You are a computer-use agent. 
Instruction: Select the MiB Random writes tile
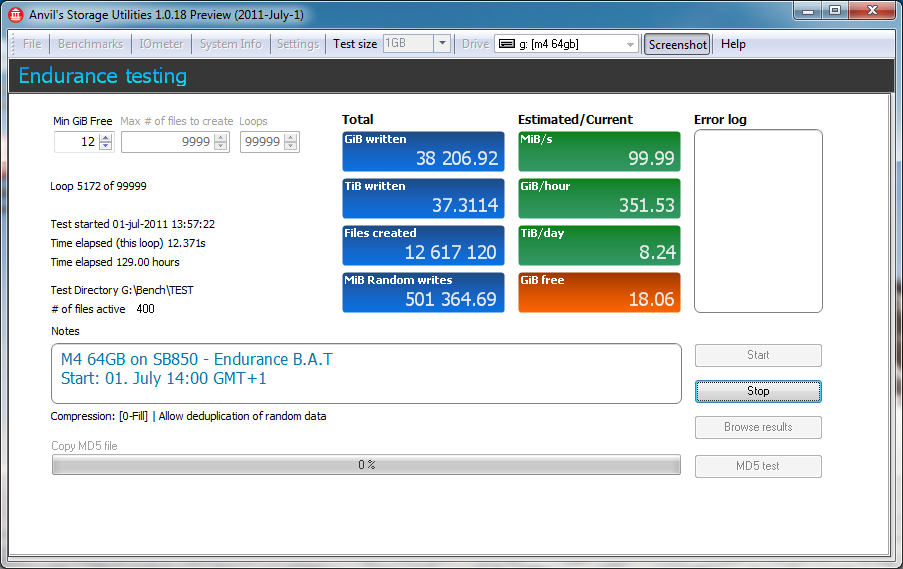(423, 293)
